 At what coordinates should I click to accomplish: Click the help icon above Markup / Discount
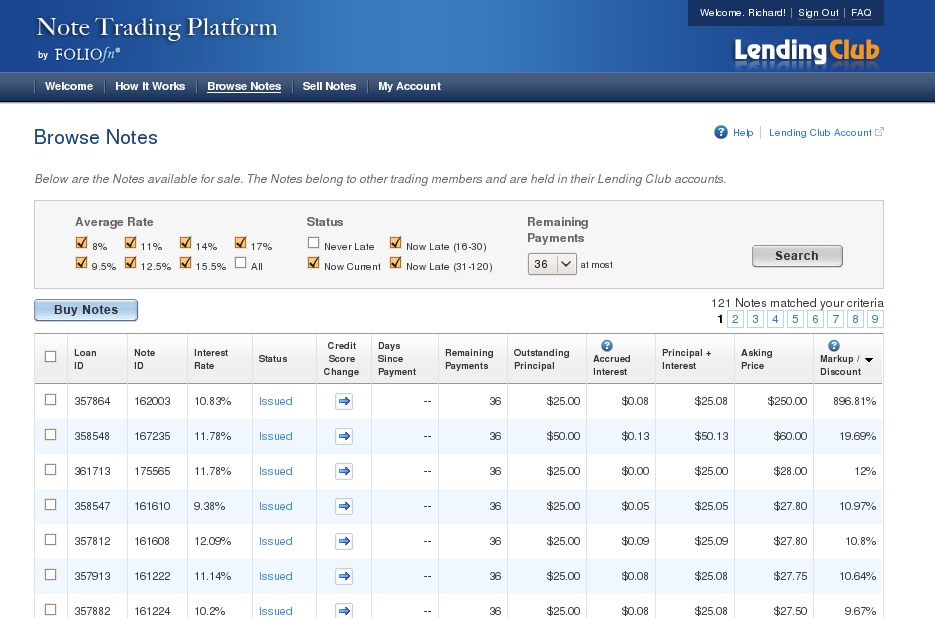834,345
